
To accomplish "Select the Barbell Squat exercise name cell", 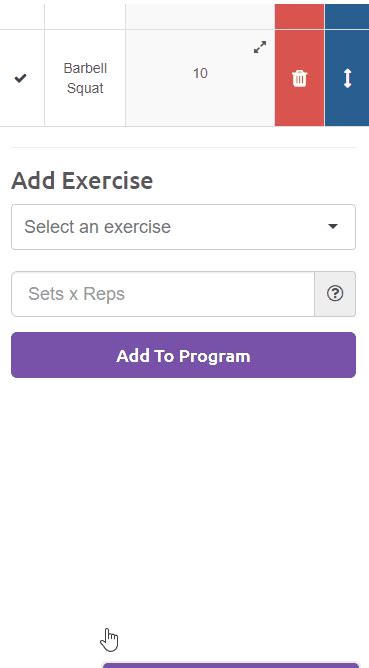I will [x=85, y=78].
